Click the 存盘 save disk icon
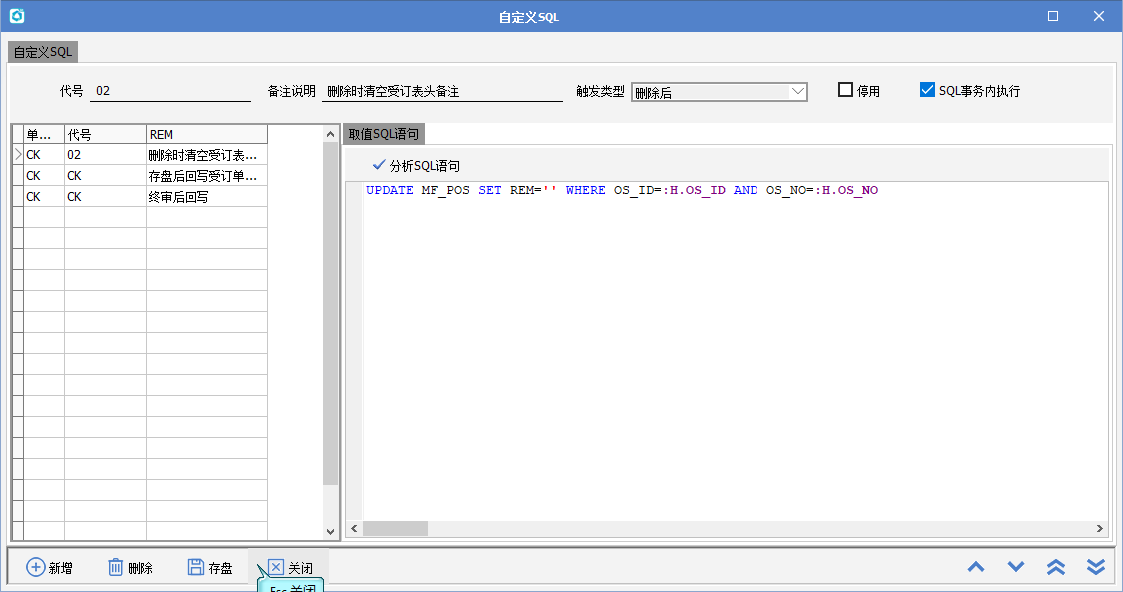The image size is (1123, 592). (196, 567)
